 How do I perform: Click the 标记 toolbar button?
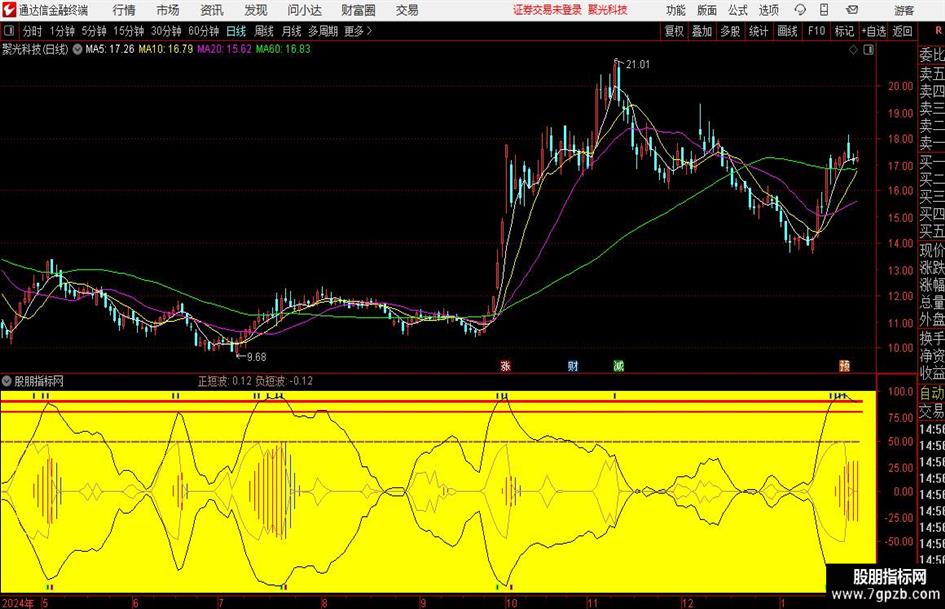[x=844, y=31]
